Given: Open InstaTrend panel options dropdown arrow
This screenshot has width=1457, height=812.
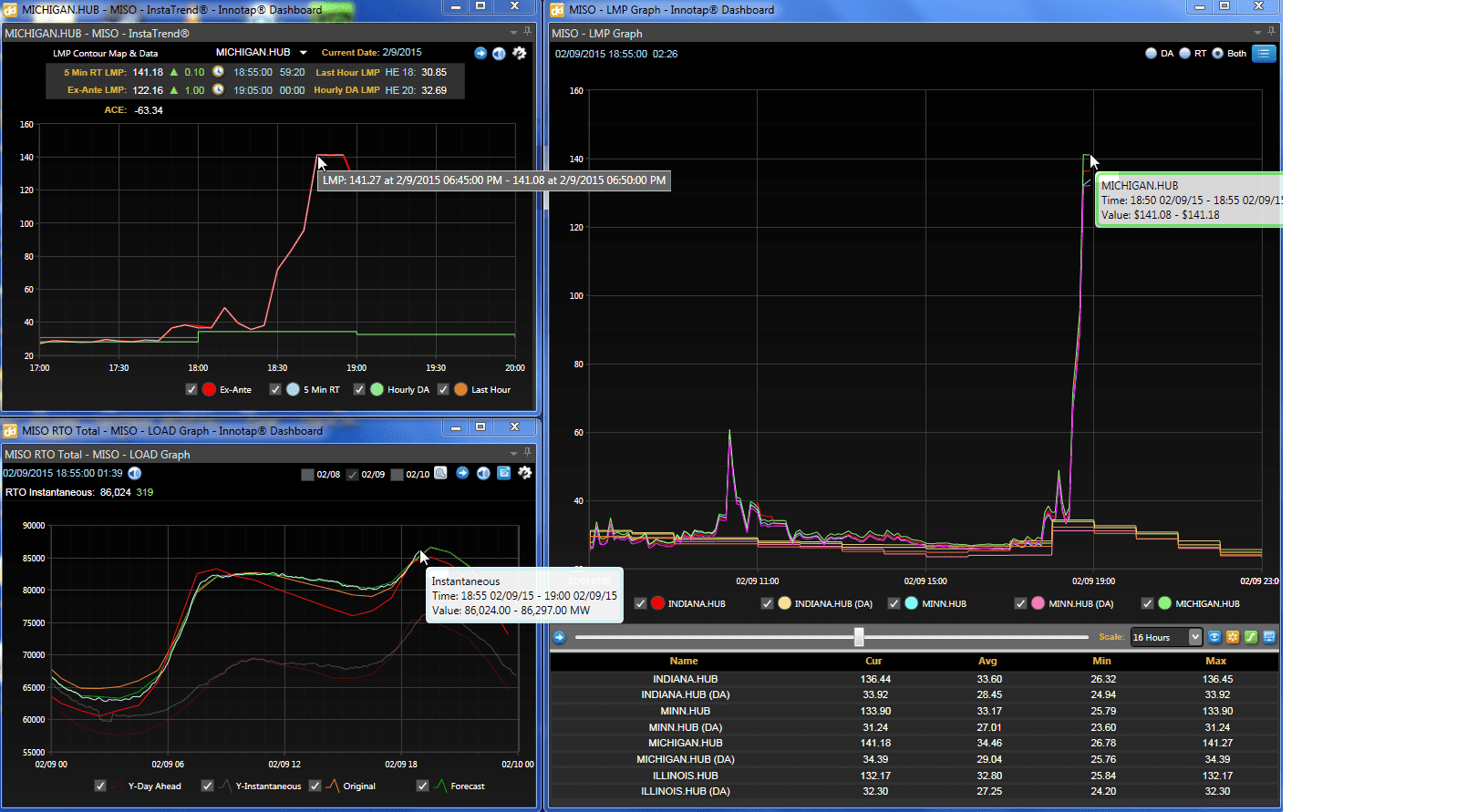Looking at the screenshot, I should [513, 33].
